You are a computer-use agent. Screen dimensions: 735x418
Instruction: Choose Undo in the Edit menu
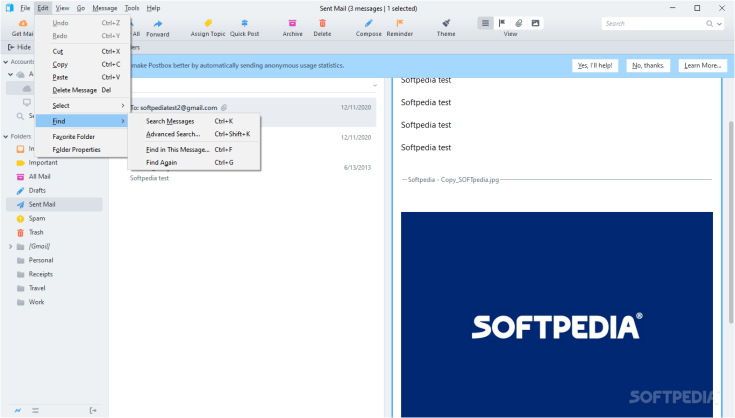pyautogui.click(x=82, y=23)
